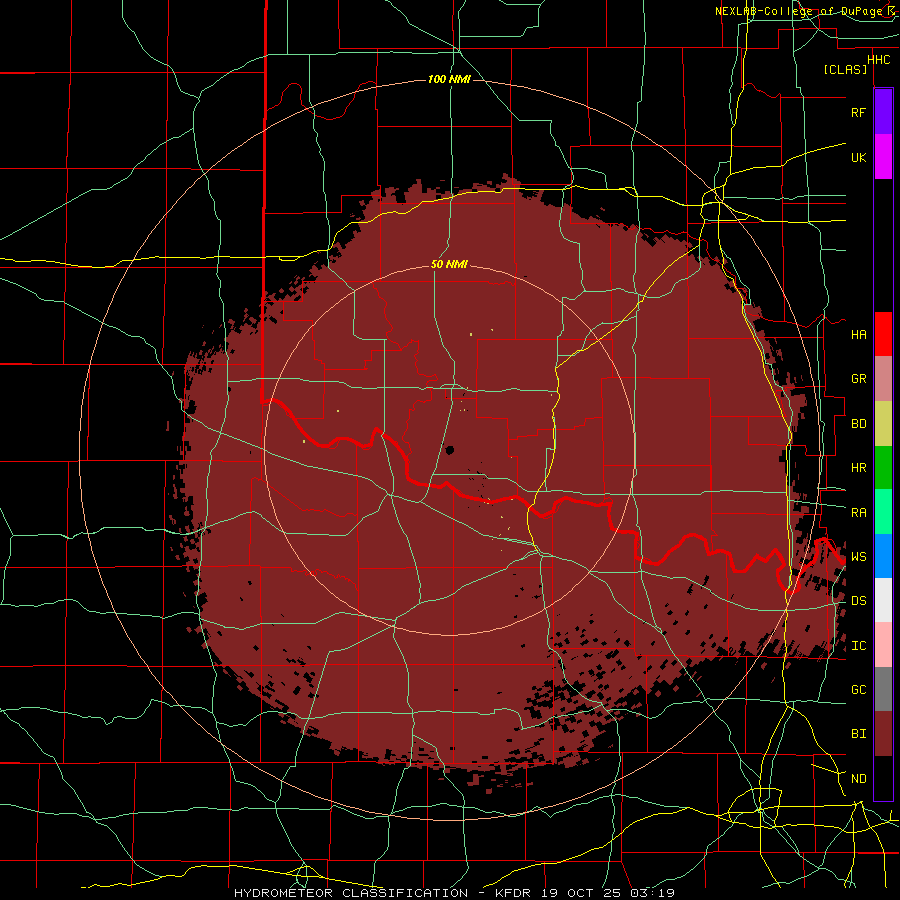Click the 50 NMI range ring label
Screen dimensions: 900x900
449,264
